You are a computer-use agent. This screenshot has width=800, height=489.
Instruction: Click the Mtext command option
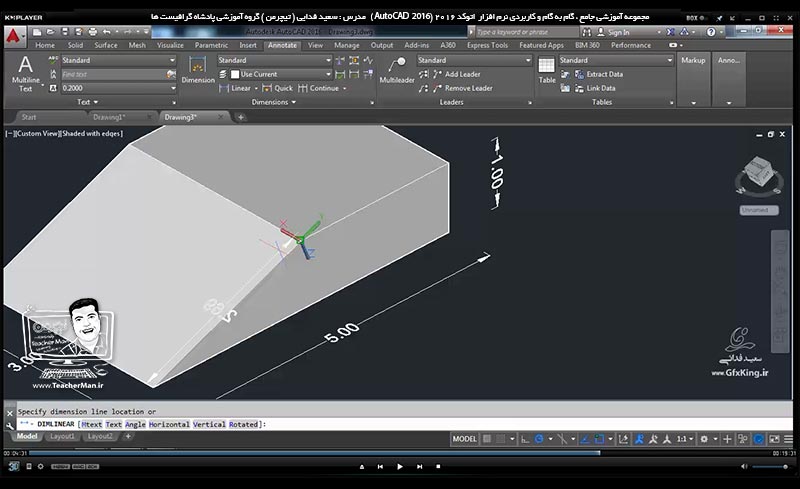click(x=92, y=424)
